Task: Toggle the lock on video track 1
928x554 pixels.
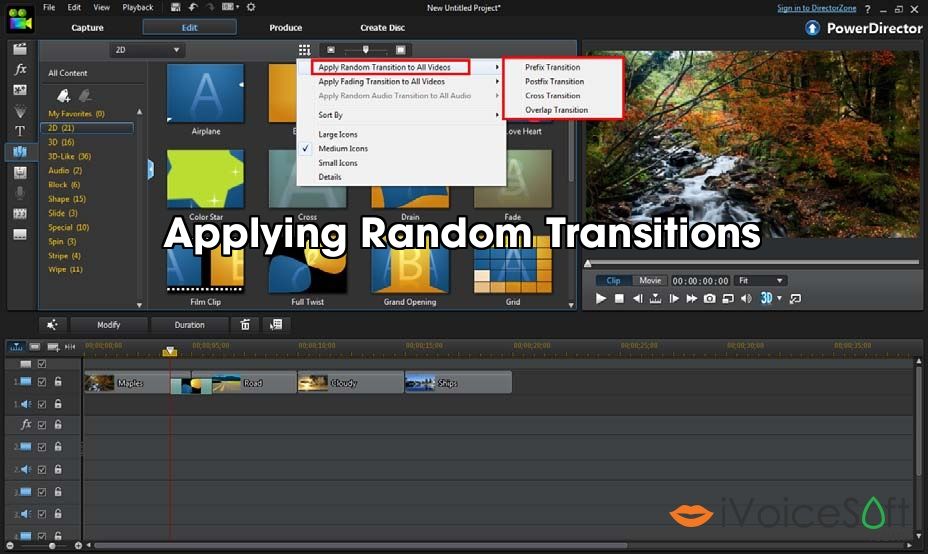Action: (x=58, y=382)
